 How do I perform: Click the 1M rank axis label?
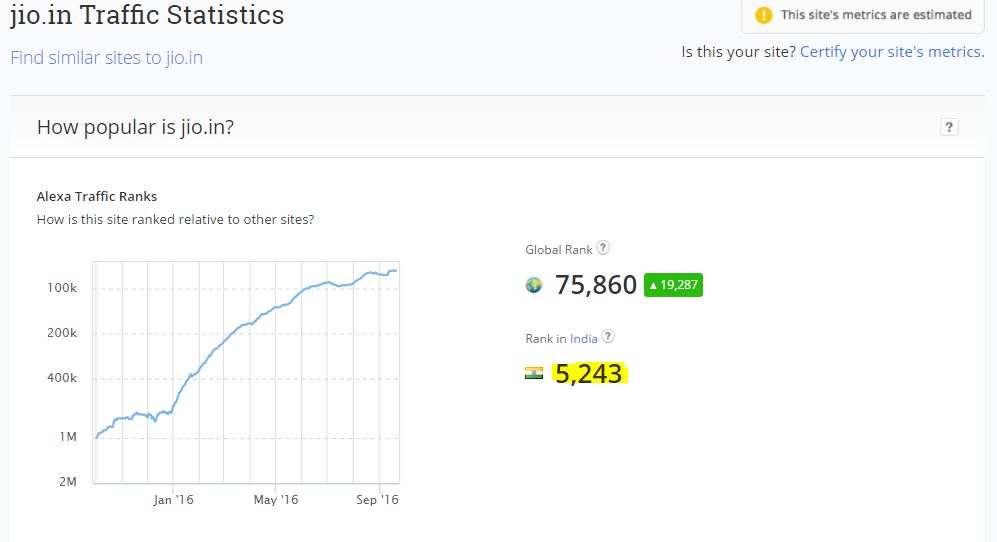tap(67, 436)
